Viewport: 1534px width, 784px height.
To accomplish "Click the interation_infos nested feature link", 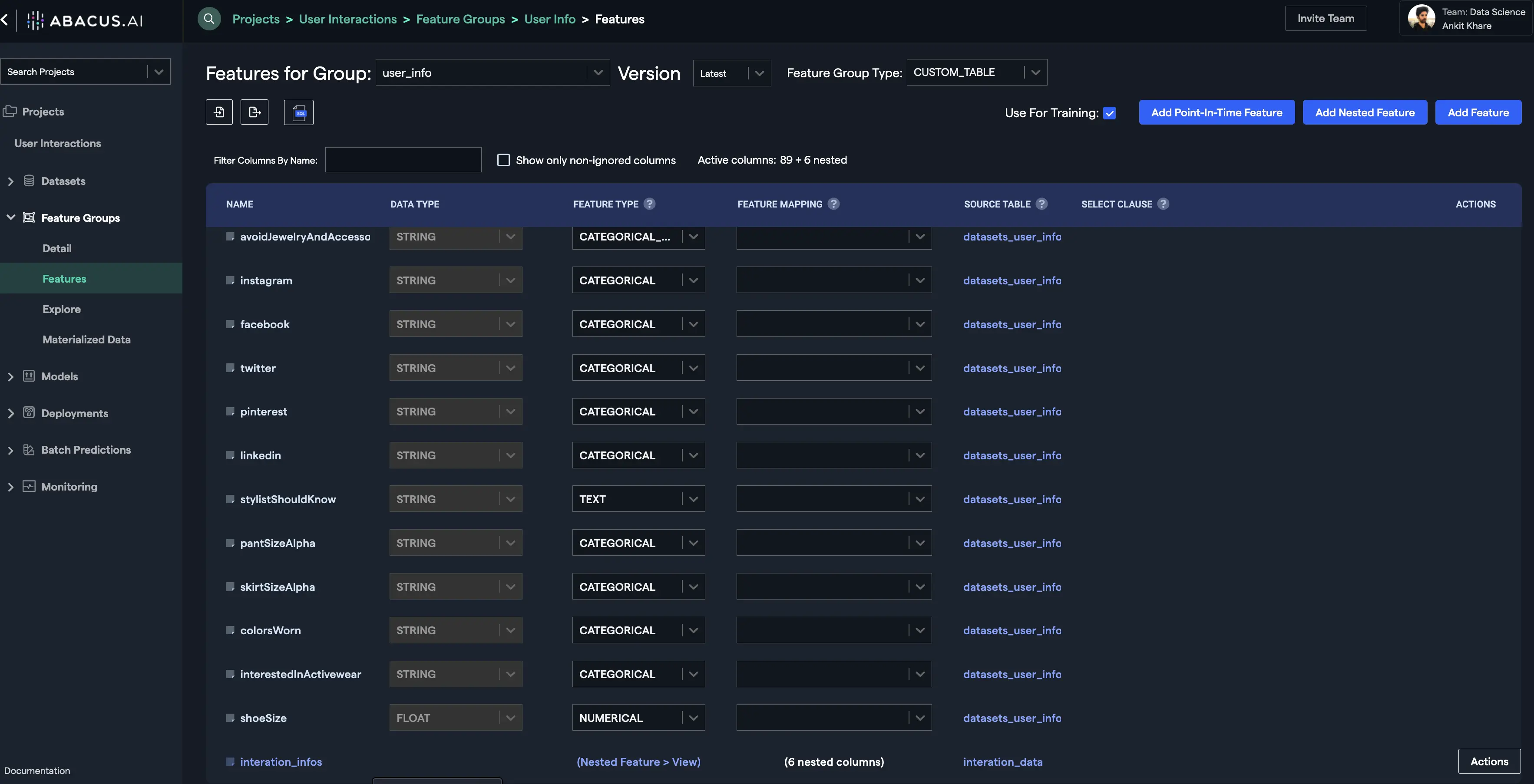I will tap(281, 761).
